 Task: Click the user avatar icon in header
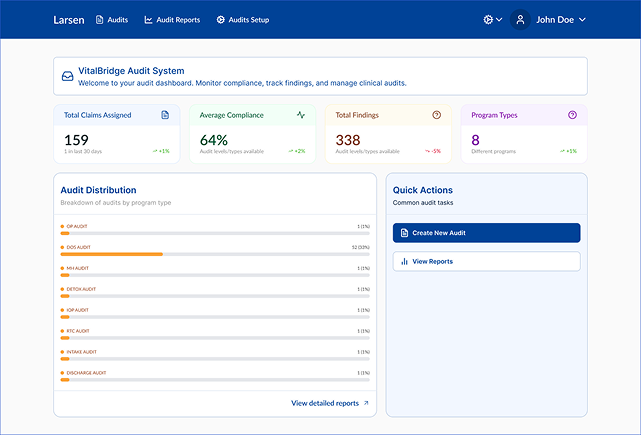tap(519, 19)
